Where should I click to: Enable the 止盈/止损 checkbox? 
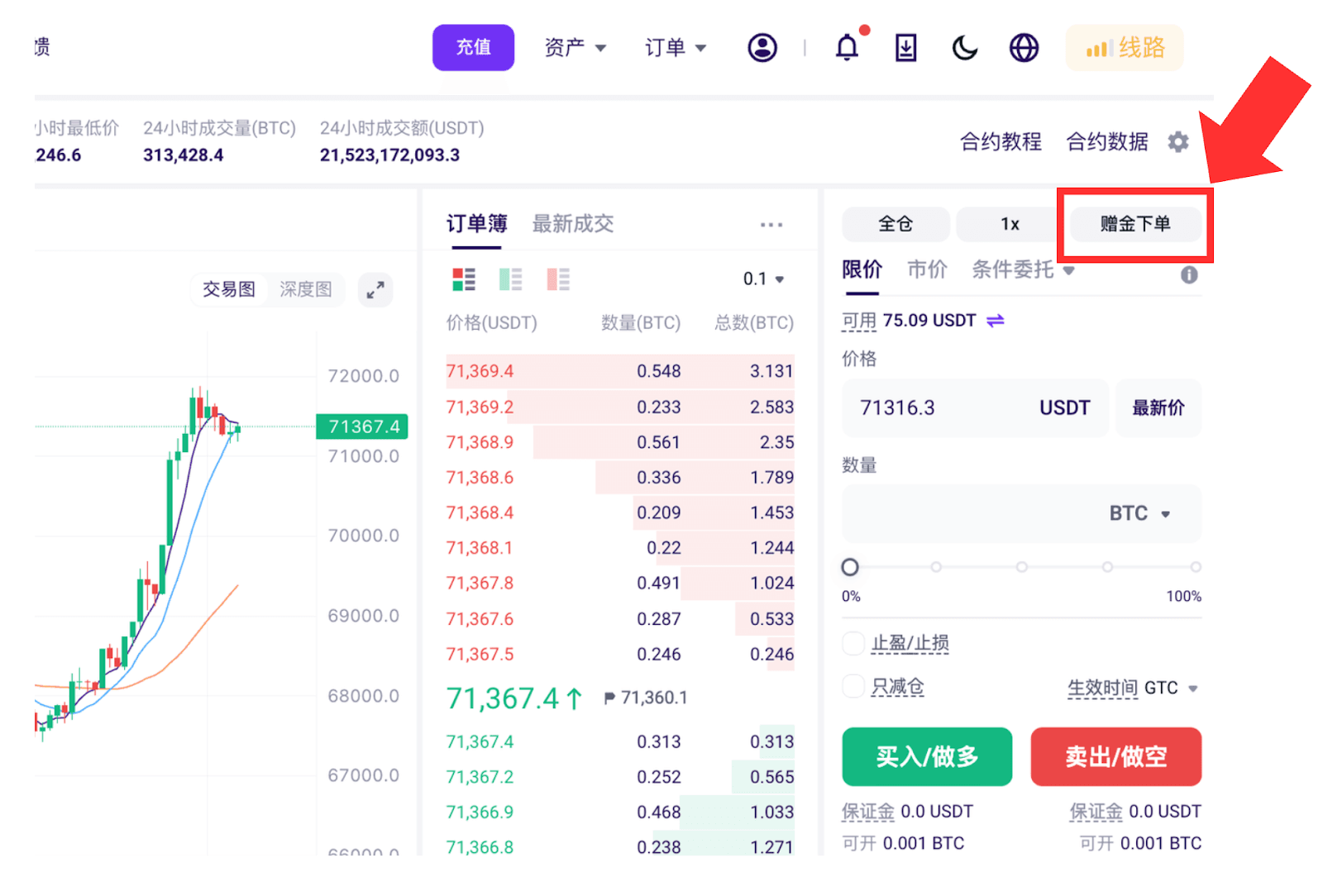(x=853, y=643)
